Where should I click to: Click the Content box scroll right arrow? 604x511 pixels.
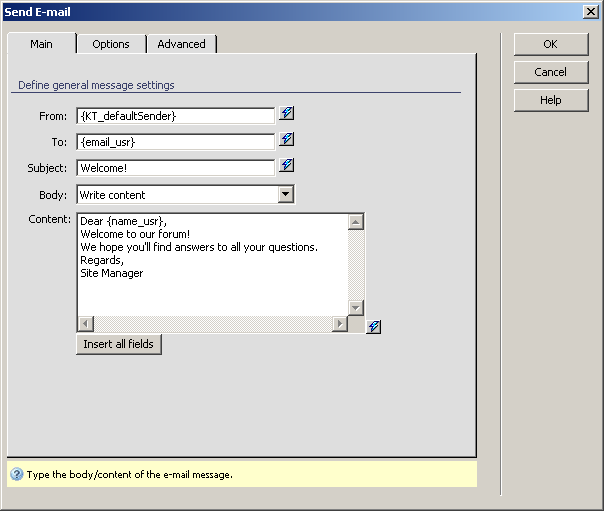click(340, 324)
